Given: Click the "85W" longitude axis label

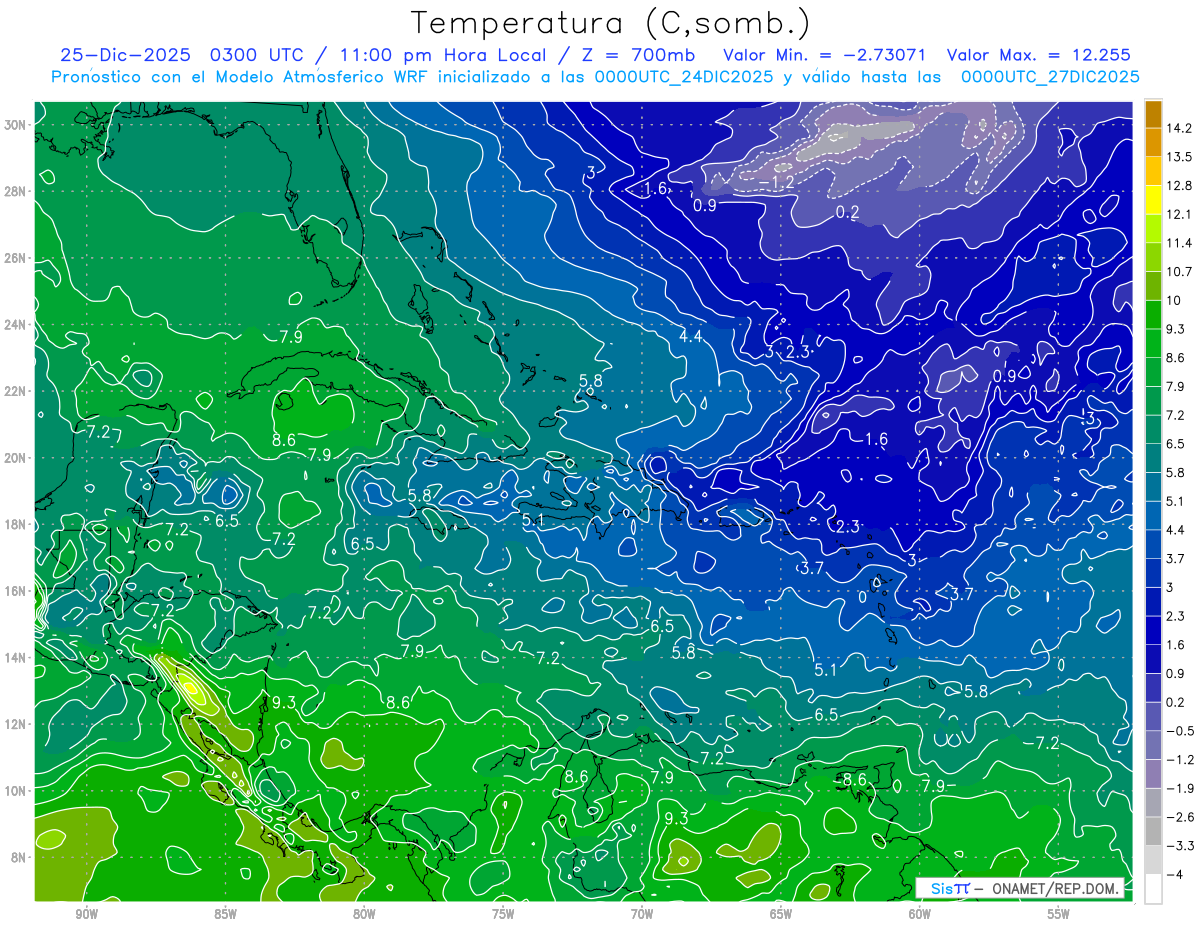Looking at the screenshot, I should pyautogui.click(x=225, y=914).
